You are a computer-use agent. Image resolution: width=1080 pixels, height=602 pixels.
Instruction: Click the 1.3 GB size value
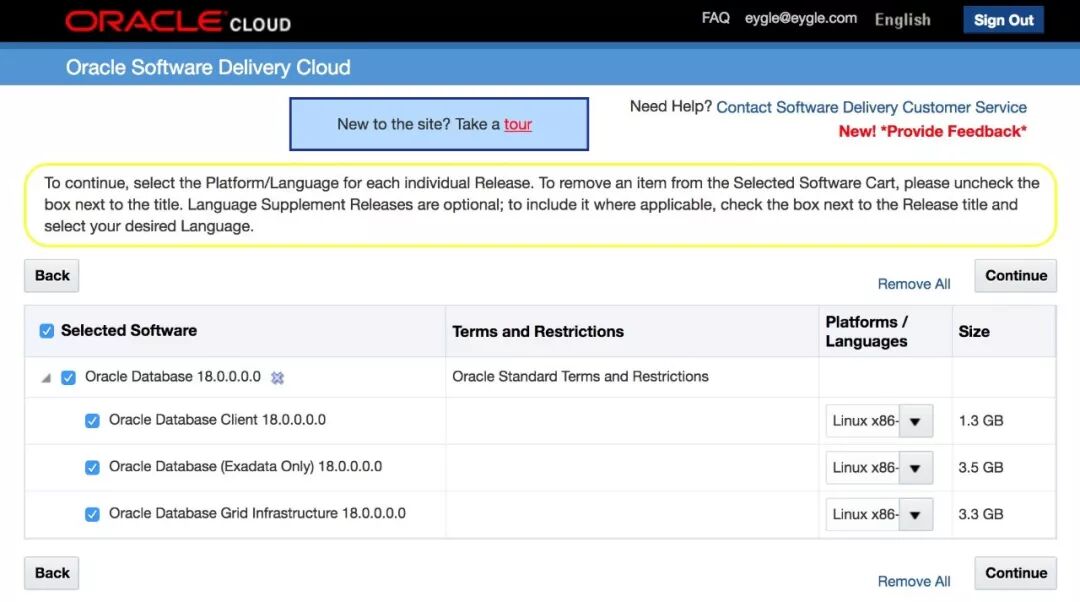(981, 421)
